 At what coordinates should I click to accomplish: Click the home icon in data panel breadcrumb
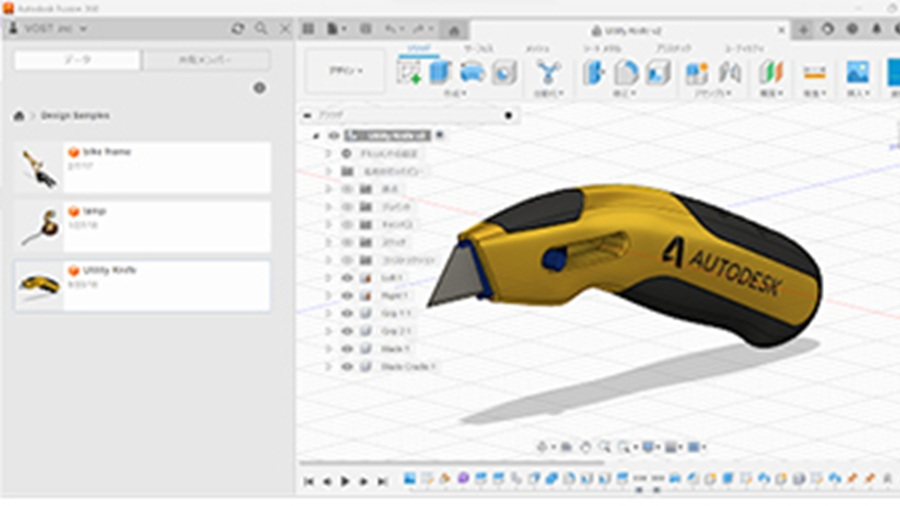(x=19, y=116)
